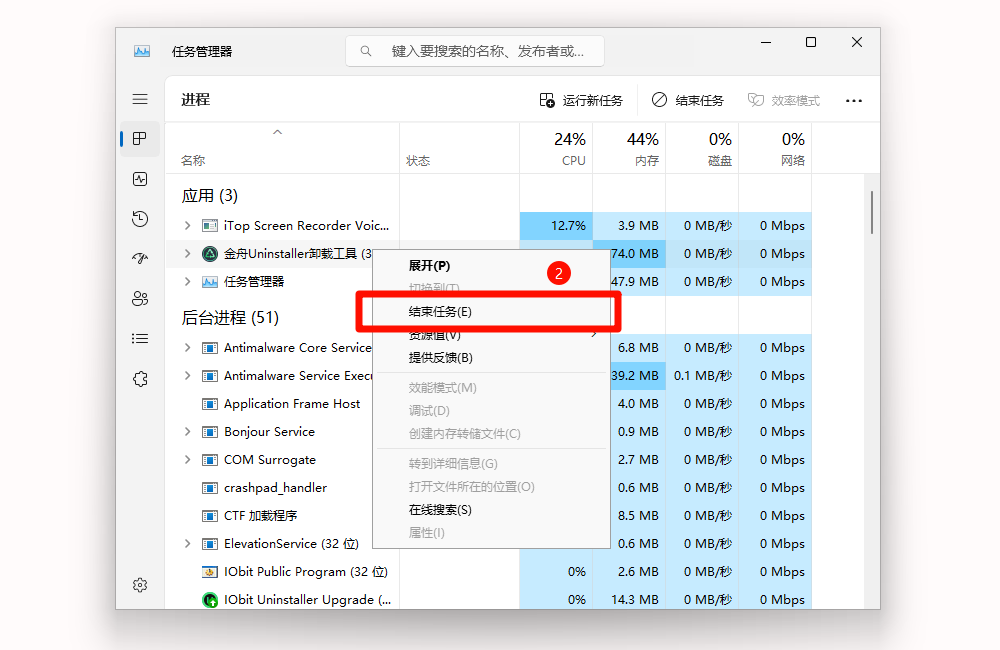1000x650 pixels.
Task: Click the 结束任务 toolbar button
Action: pyautogui.click(x=688, y=100)
